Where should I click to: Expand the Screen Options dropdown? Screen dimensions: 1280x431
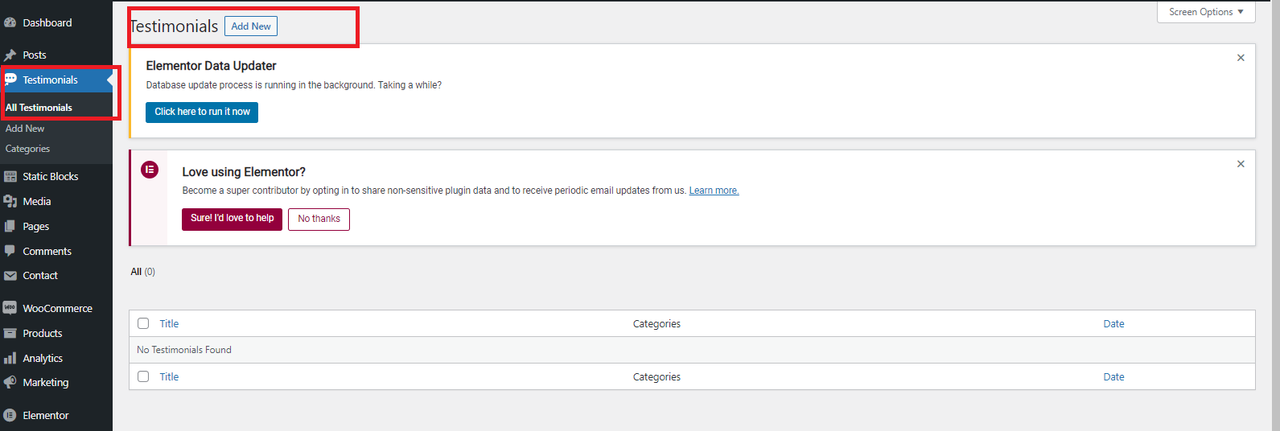coord(1206,12)
